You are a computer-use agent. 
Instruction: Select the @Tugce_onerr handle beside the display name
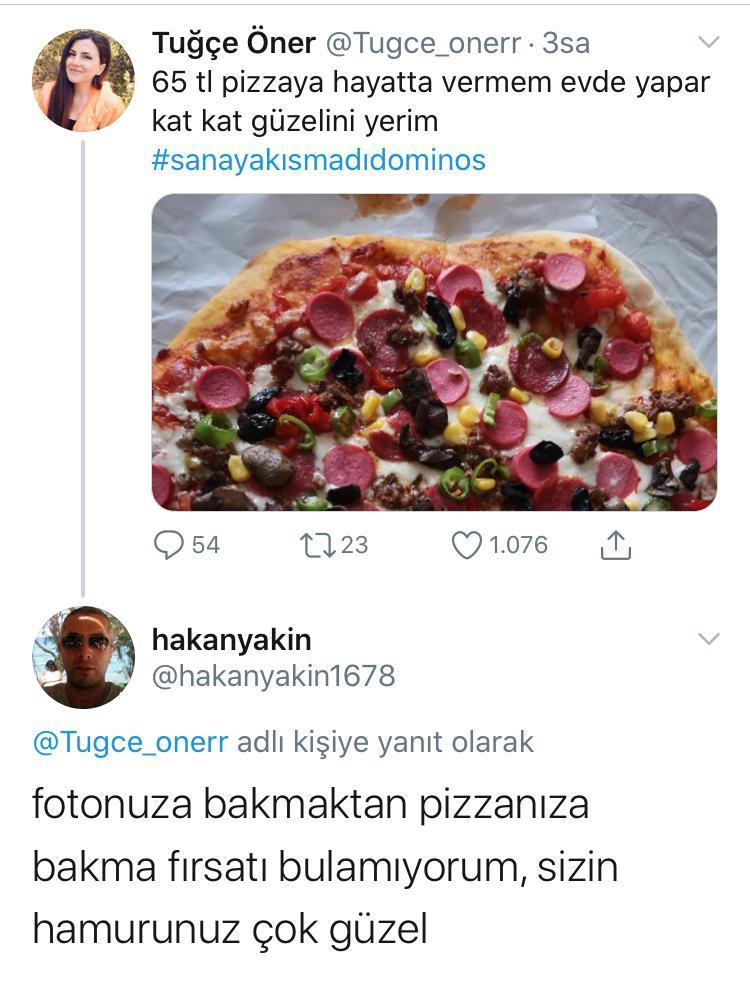(423, 43)
